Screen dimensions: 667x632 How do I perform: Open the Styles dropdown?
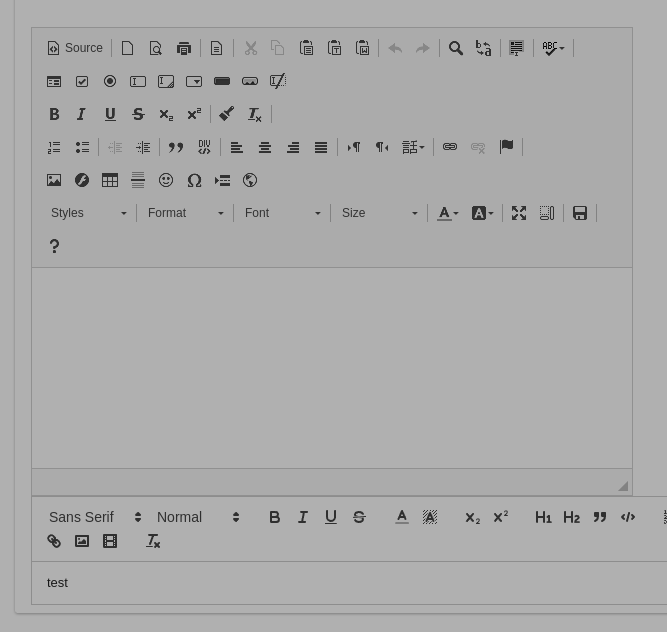pos(88,213)
